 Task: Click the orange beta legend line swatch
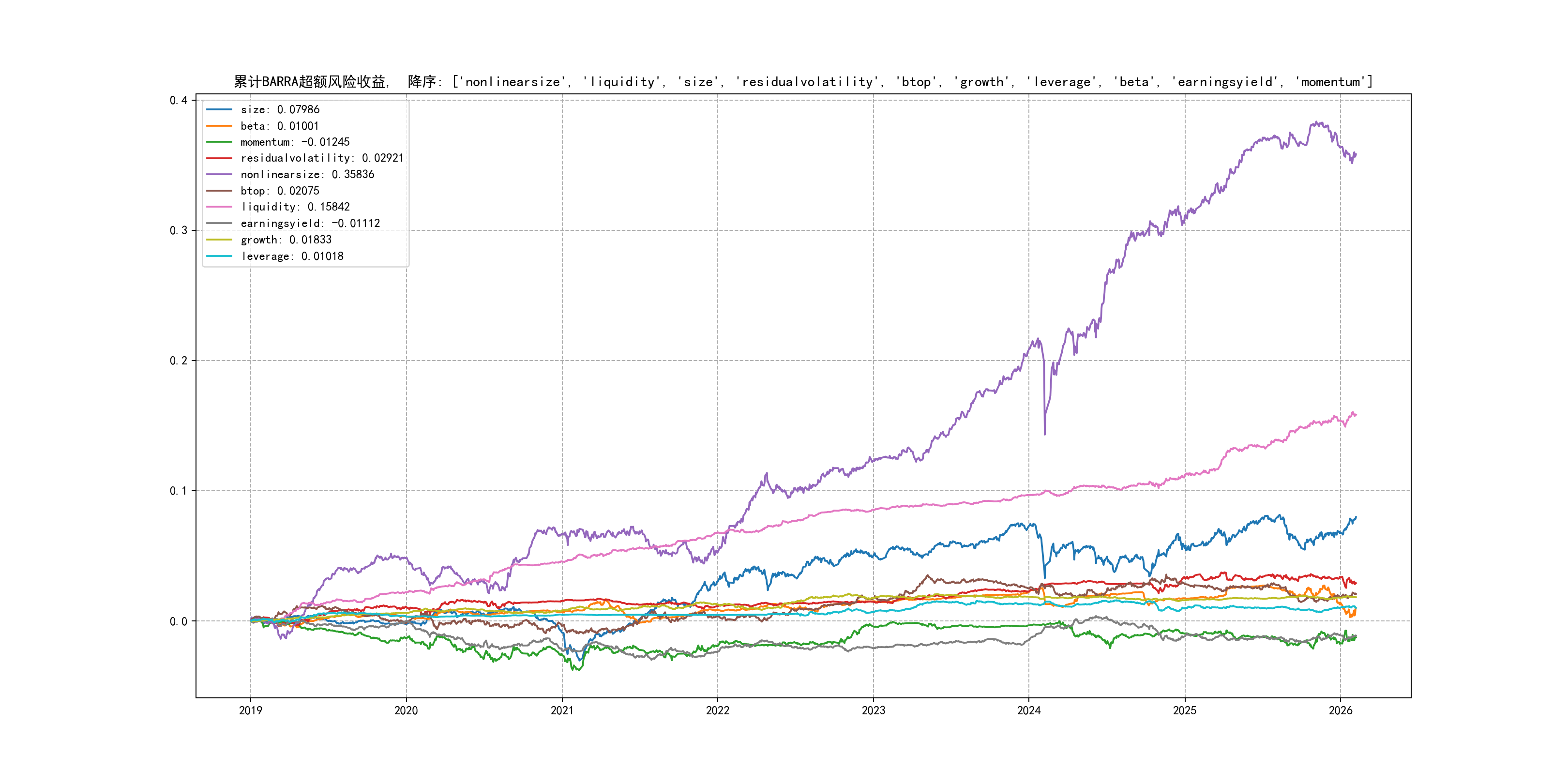(219, 126)
